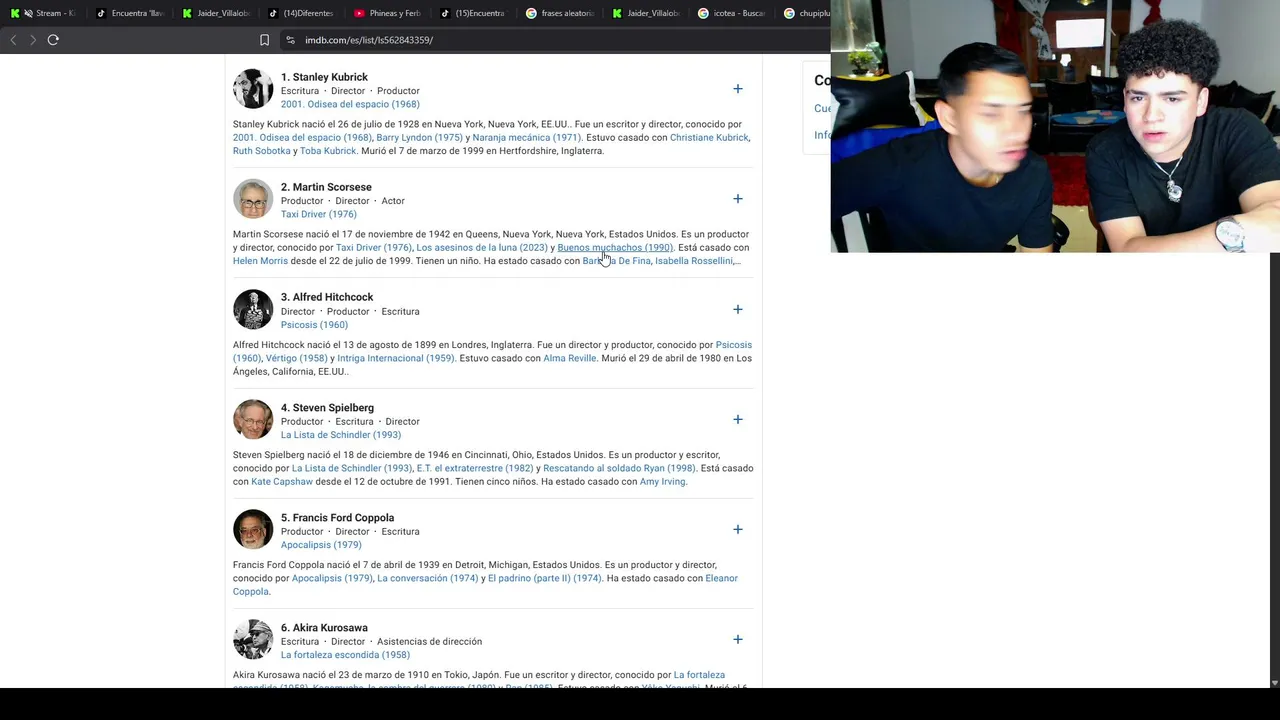
Task: Visit the Toba Kubrick link
Action: point(328,151)
